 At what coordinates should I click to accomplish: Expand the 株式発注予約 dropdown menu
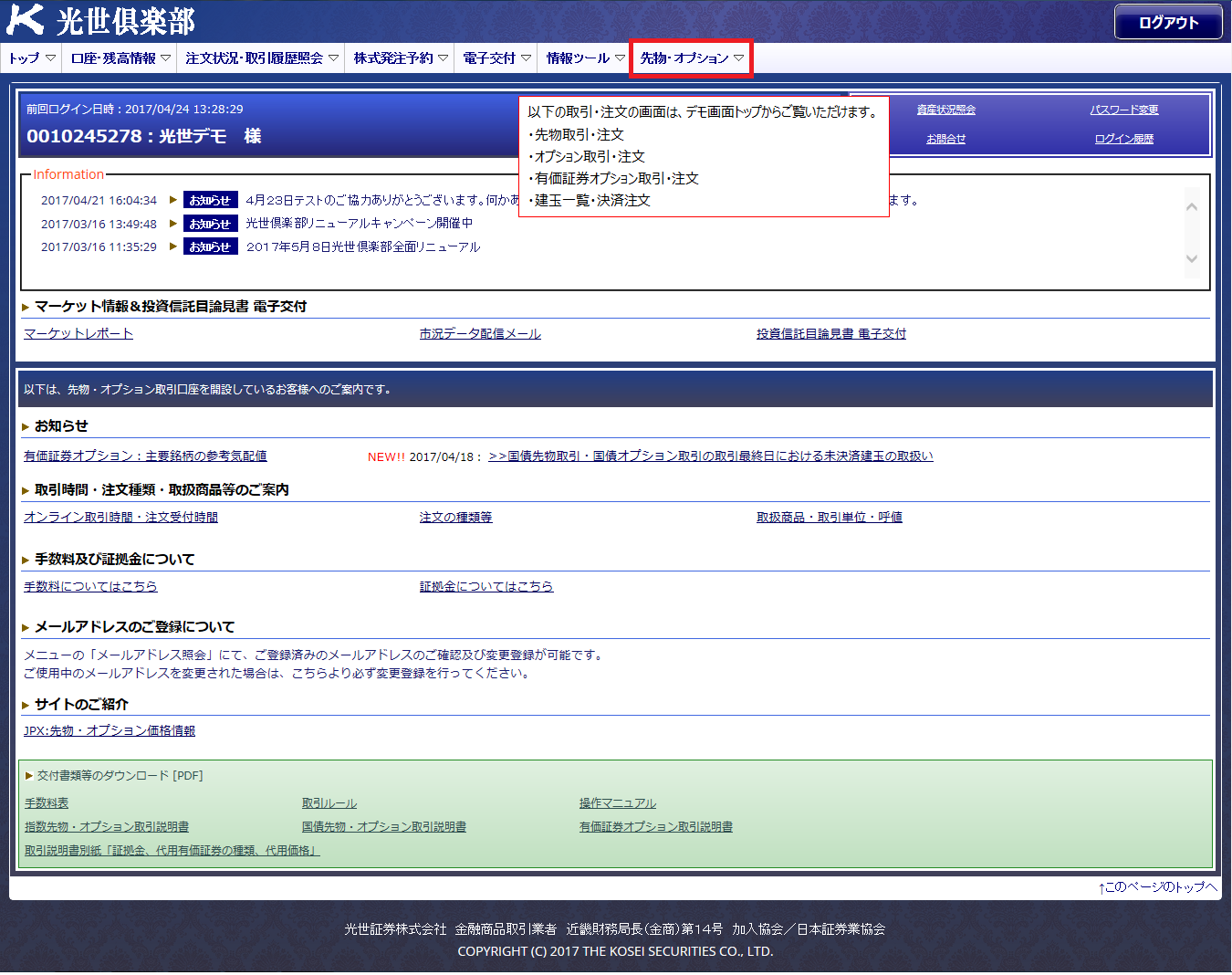(x=401, y=58)
